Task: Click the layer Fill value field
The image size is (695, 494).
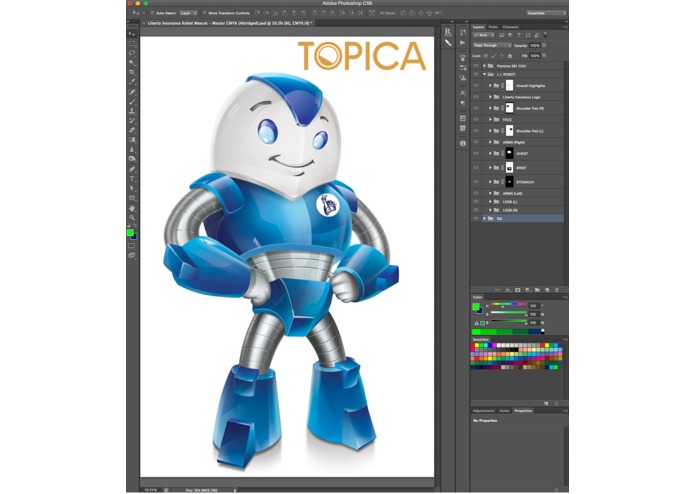Action: pos(535,56)
